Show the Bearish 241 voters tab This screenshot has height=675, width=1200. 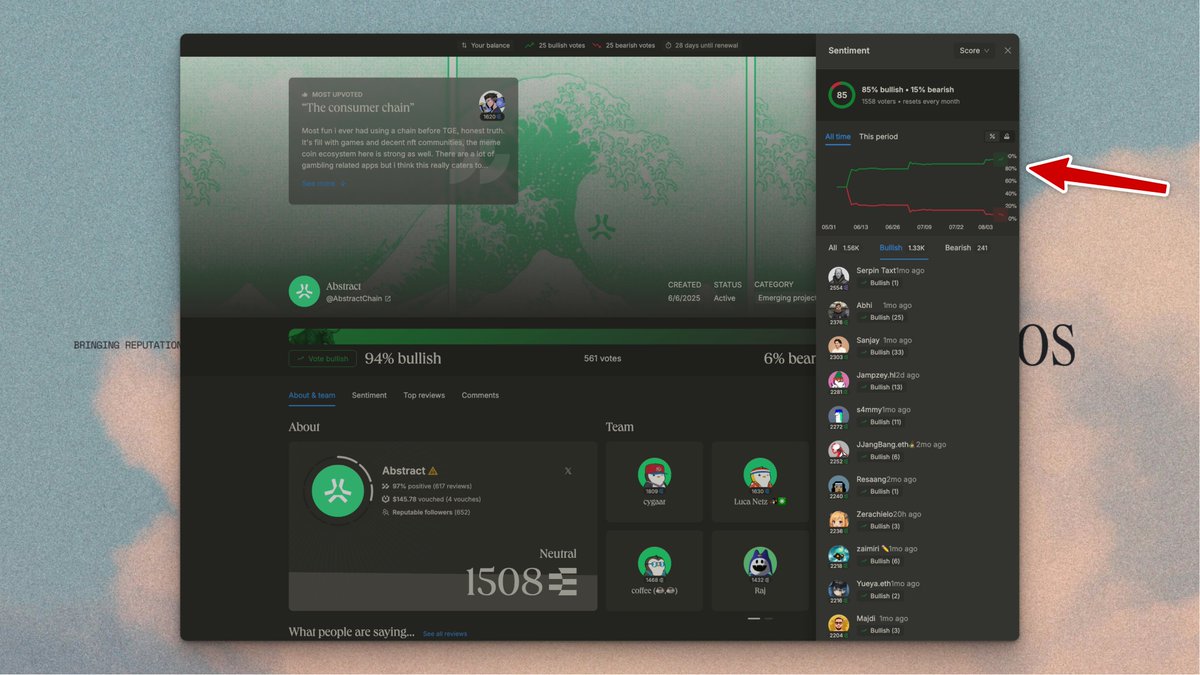coord(966,248)
